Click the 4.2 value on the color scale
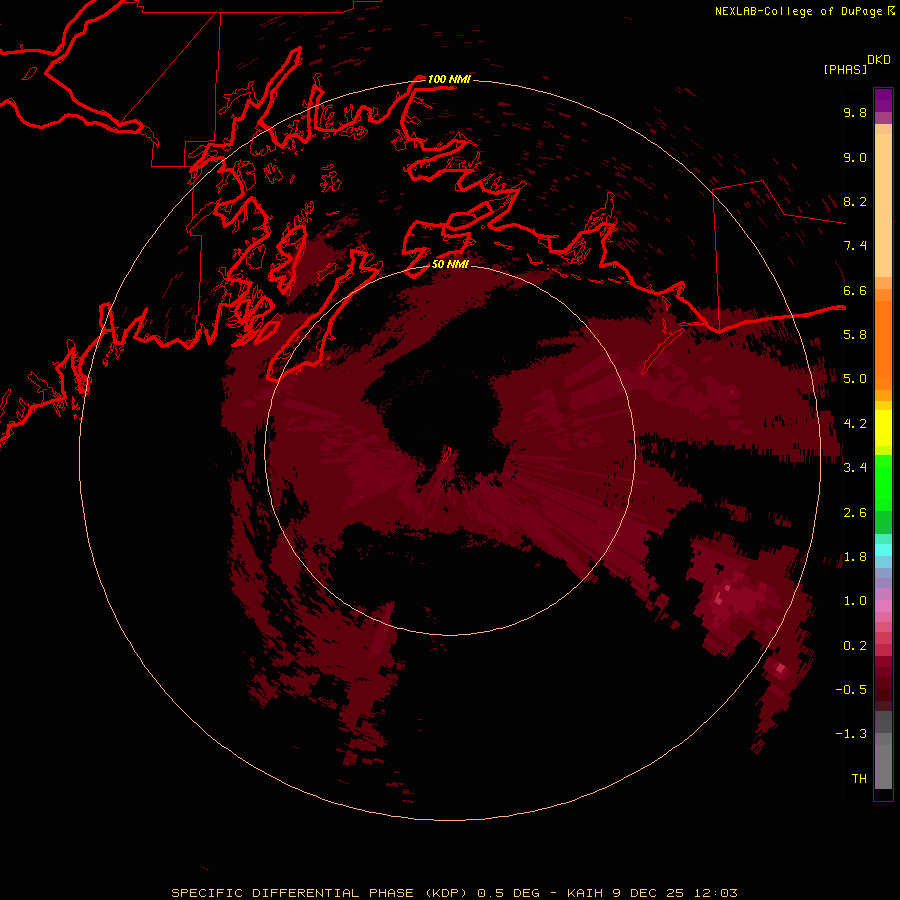 coord(855,423)
